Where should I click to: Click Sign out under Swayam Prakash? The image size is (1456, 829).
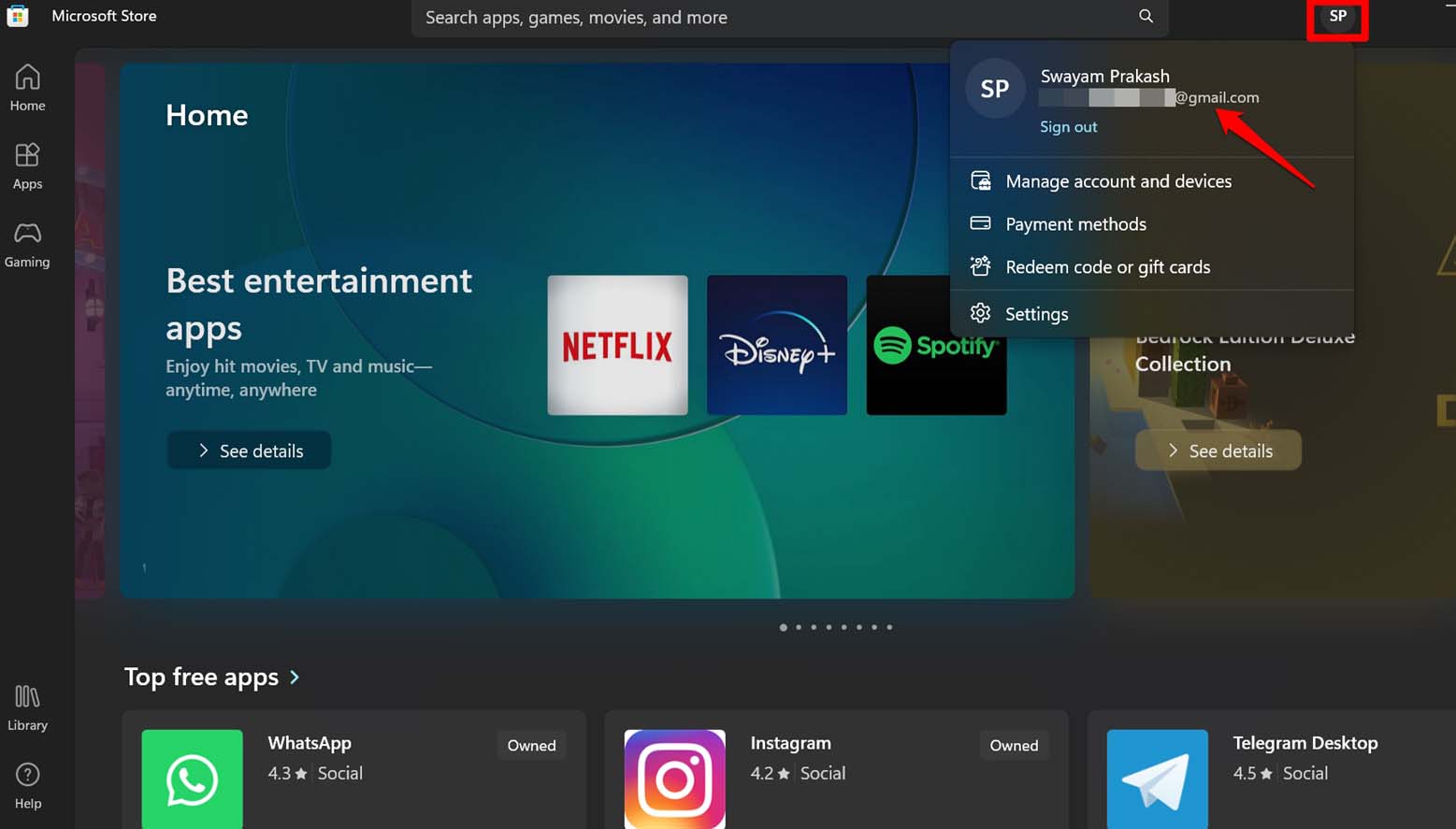coord(1068,126)
